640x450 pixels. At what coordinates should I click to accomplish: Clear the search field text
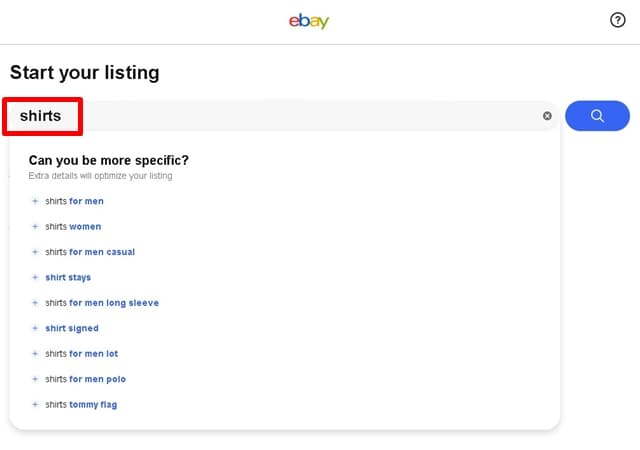click(547, 116)
